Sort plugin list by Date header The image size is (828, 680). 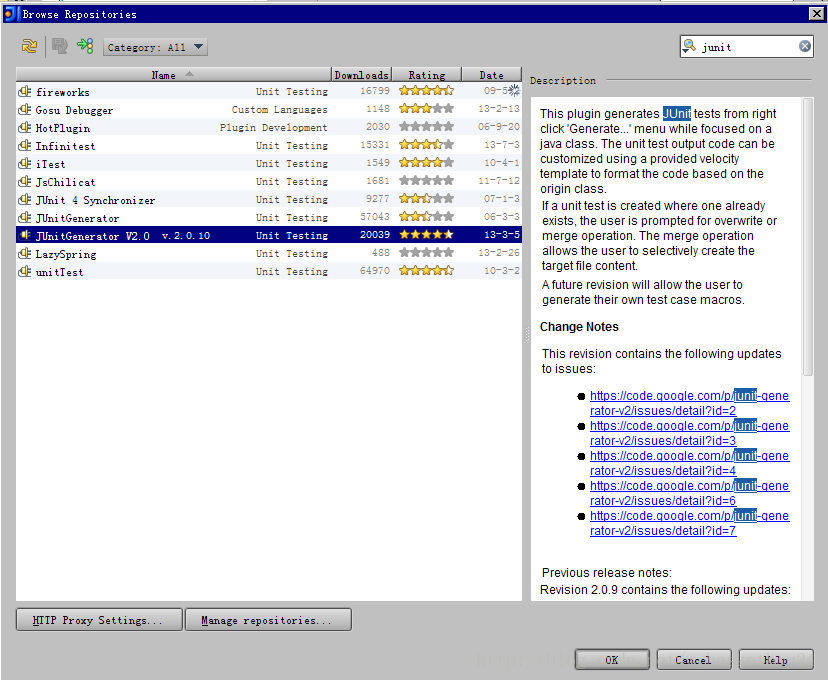(491, 75)
